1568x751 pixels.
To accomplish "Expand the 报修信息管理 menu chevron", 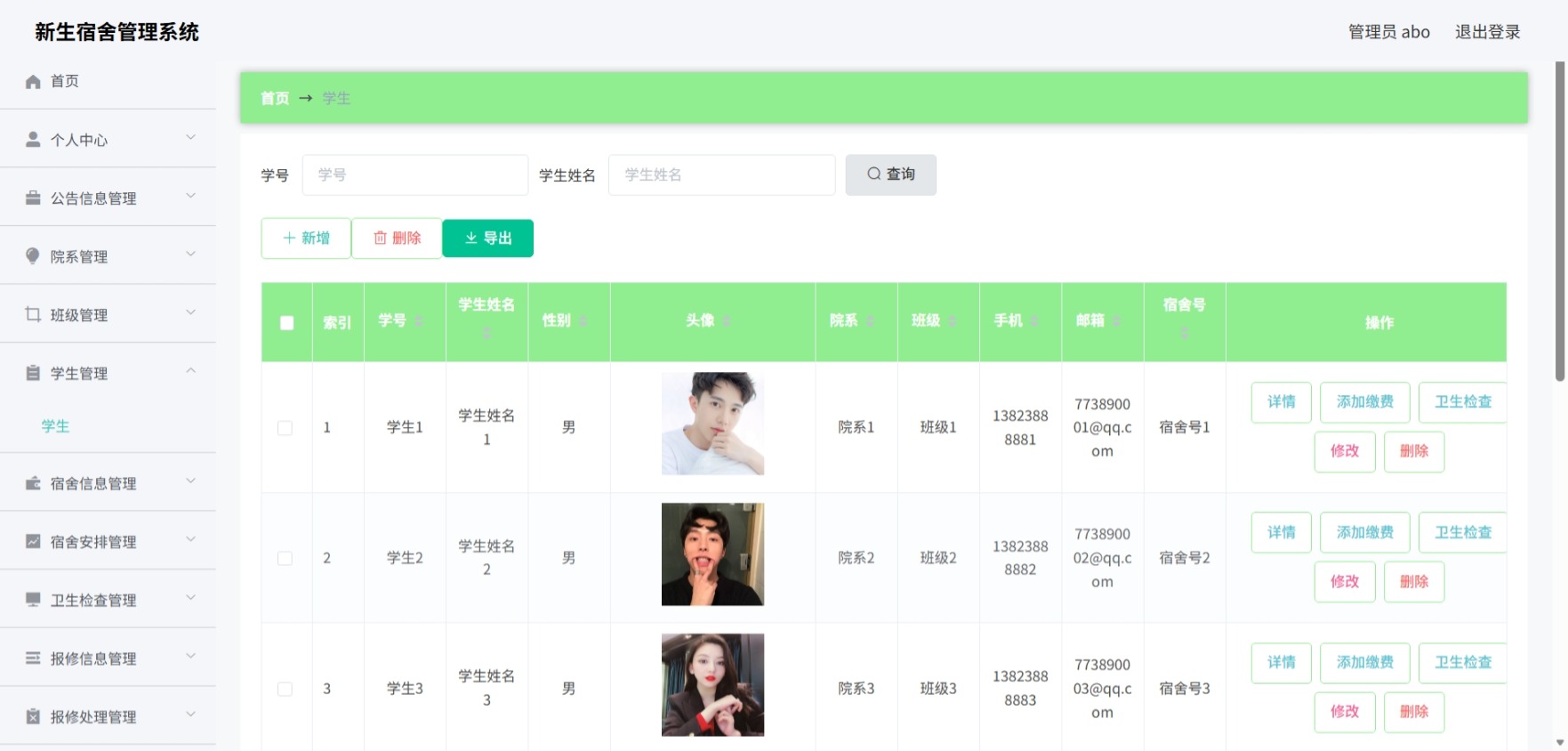I will (190, 657).
